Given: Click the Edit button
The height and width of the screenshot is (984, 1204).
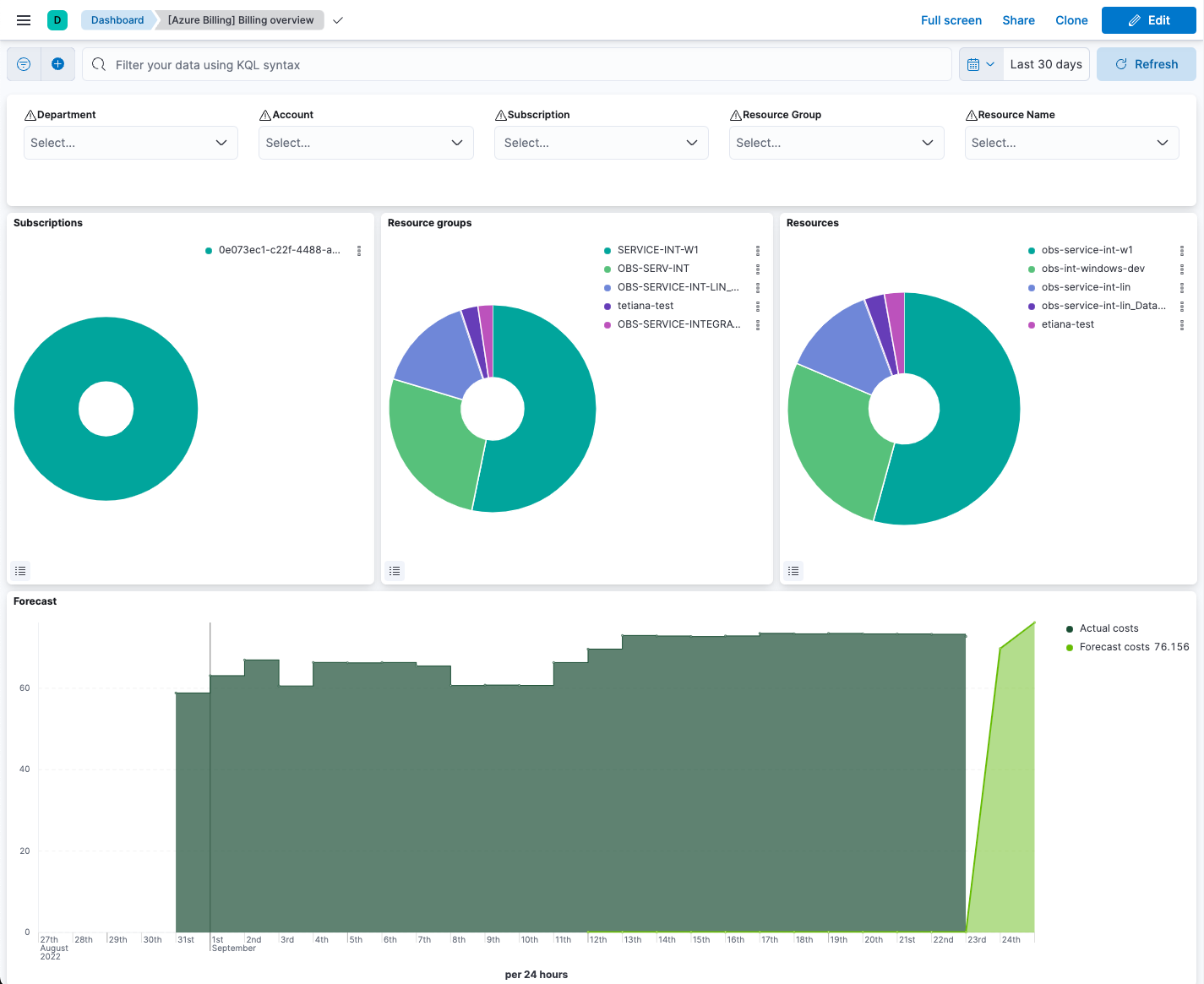Looking at the screenshot, I should pos(1148,19).
